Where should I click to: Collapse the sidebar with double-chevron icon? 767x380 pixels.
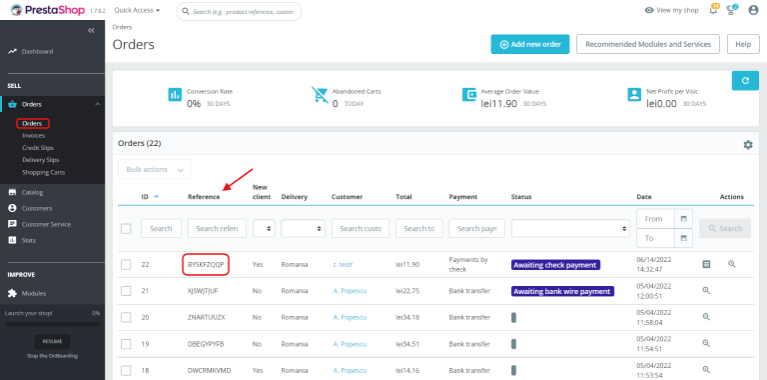[91, 30]
